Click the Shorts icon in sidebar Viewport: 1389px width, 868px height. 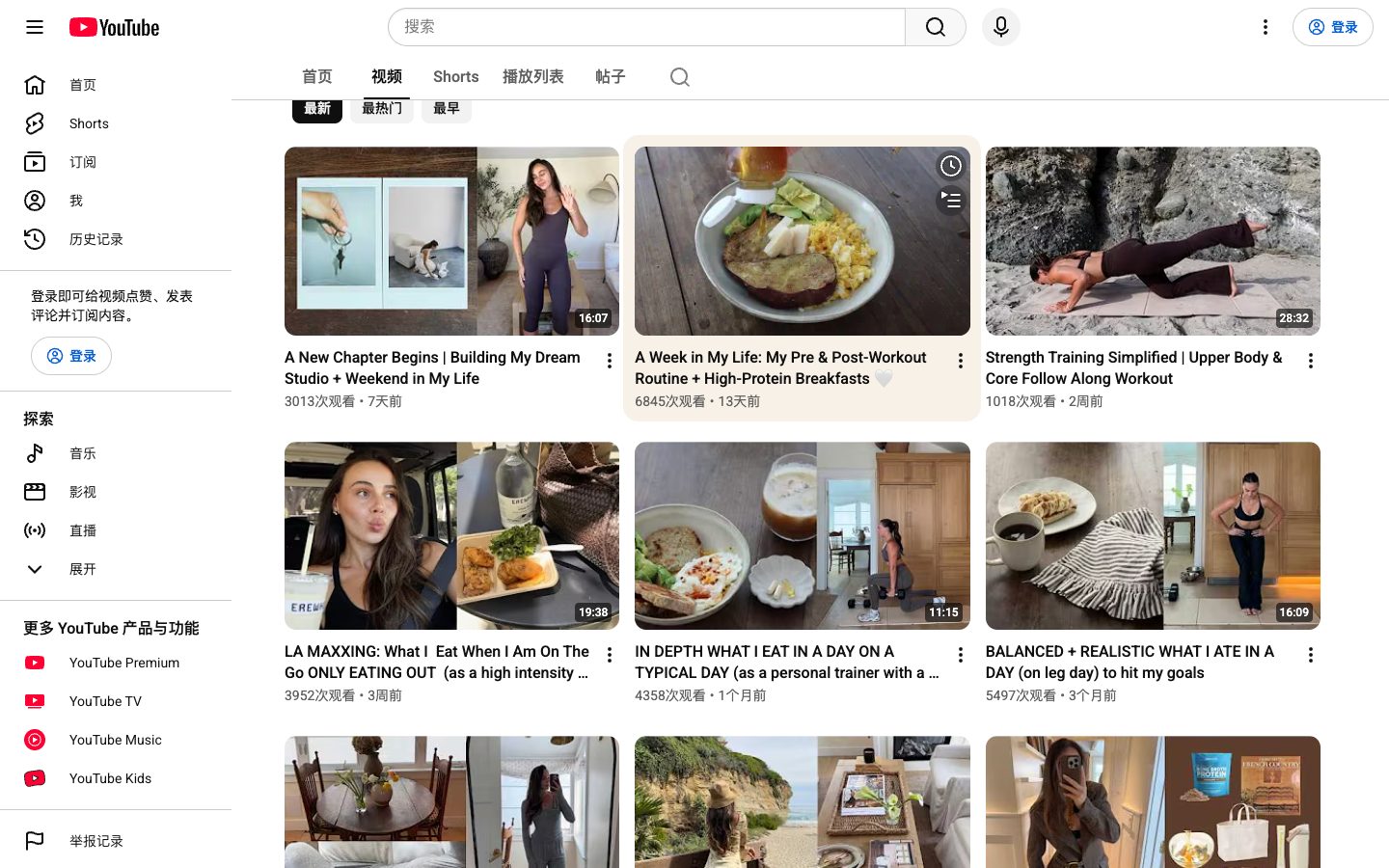coord(35,123)
